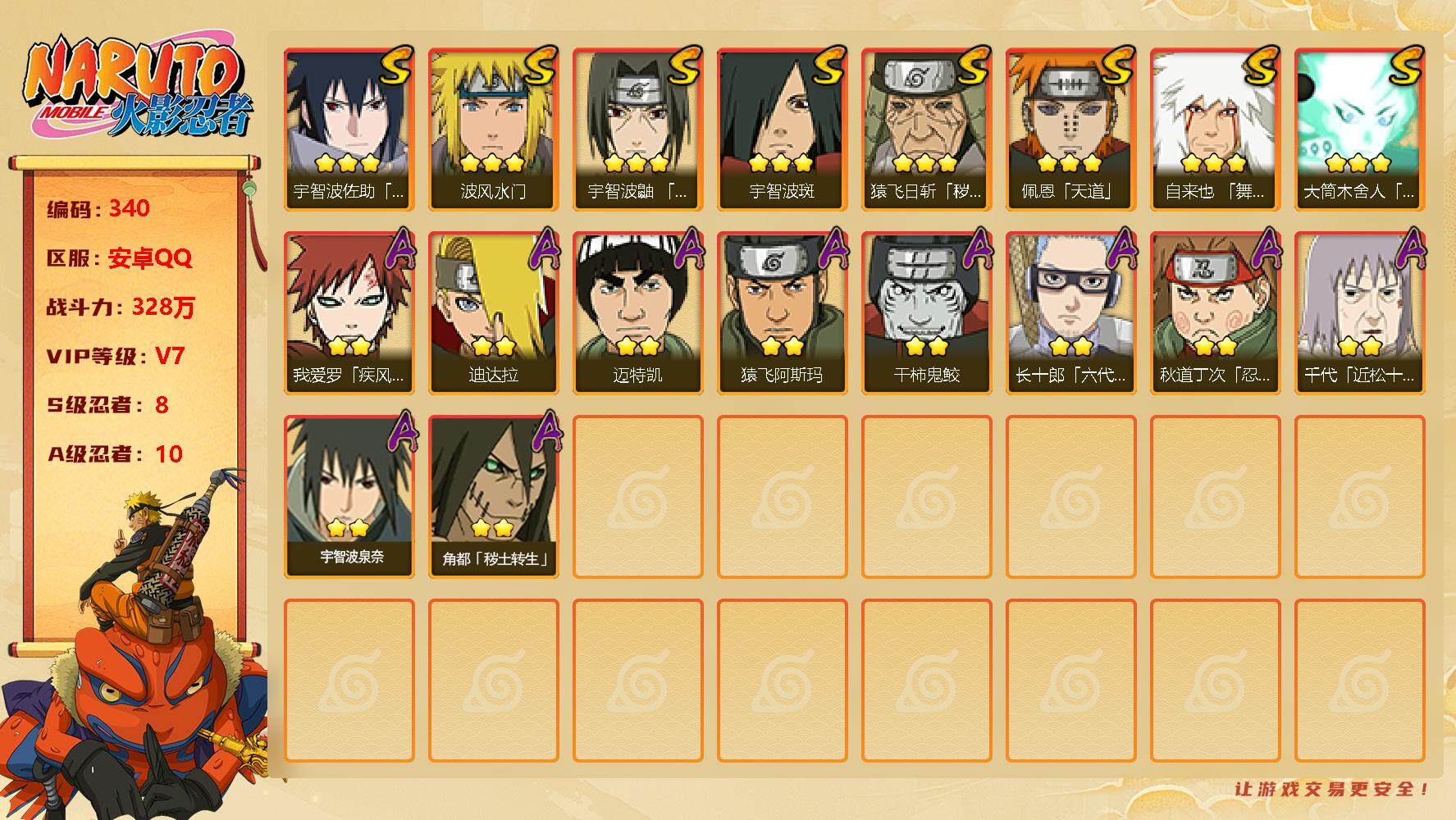This screenshot has height=820, width=1456.
Task: Select the 猿飞日斩 character card
Action: click(926, 130)
